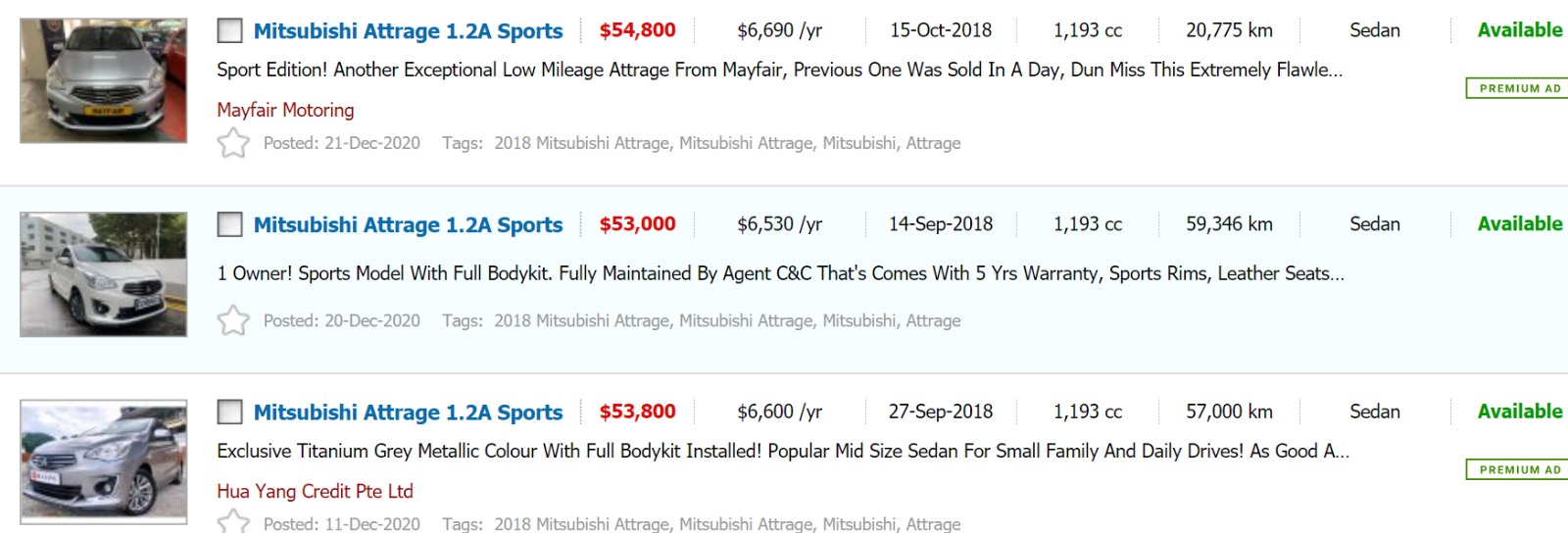This screenshot has width=1568, height=533.
Task: Open the grey Attrage photo thumbnail
Action: tap(103, 461)
